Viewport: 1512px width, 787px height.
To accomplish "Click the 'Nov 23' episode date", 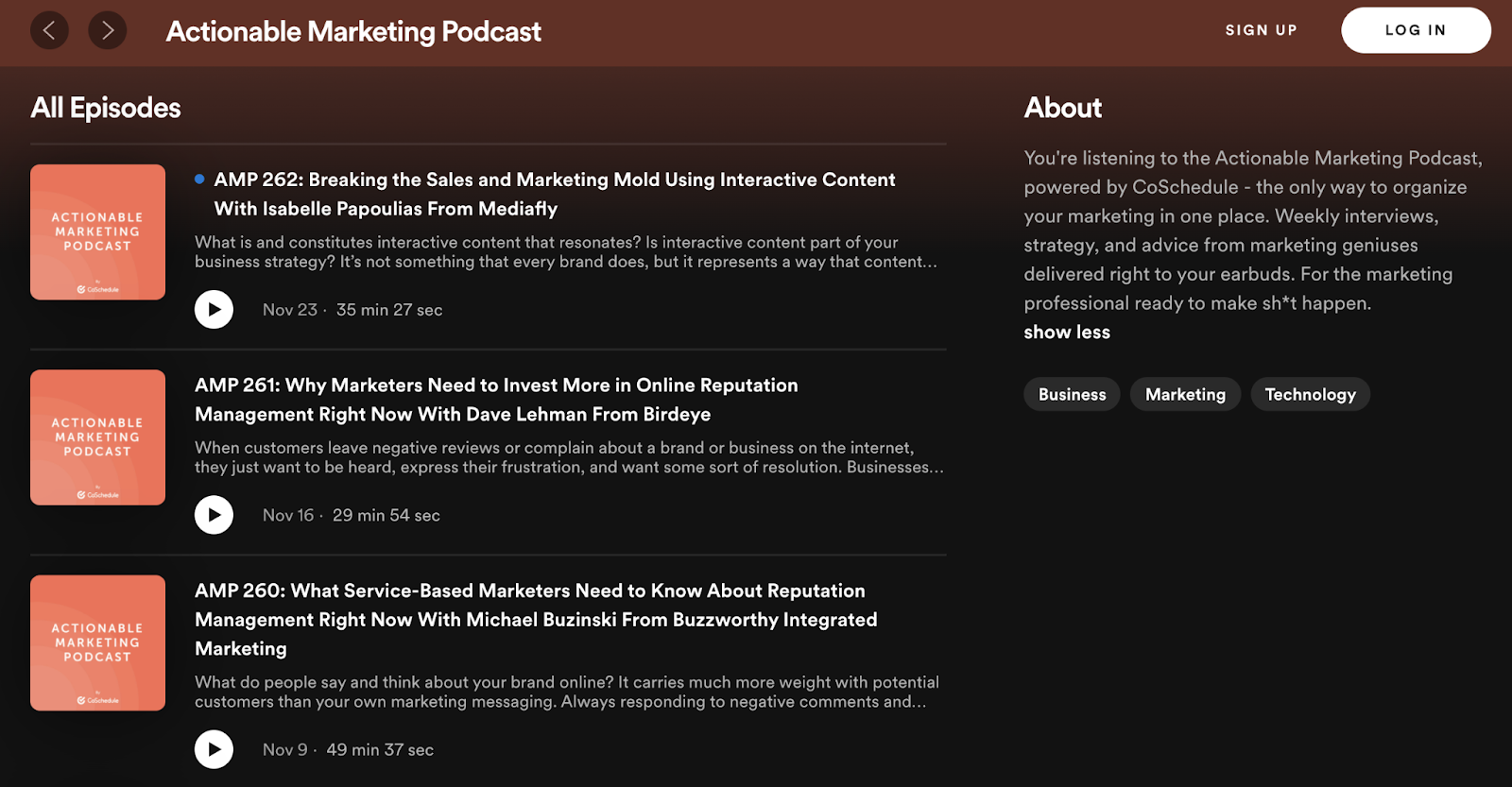I will [x=290, y=310].
